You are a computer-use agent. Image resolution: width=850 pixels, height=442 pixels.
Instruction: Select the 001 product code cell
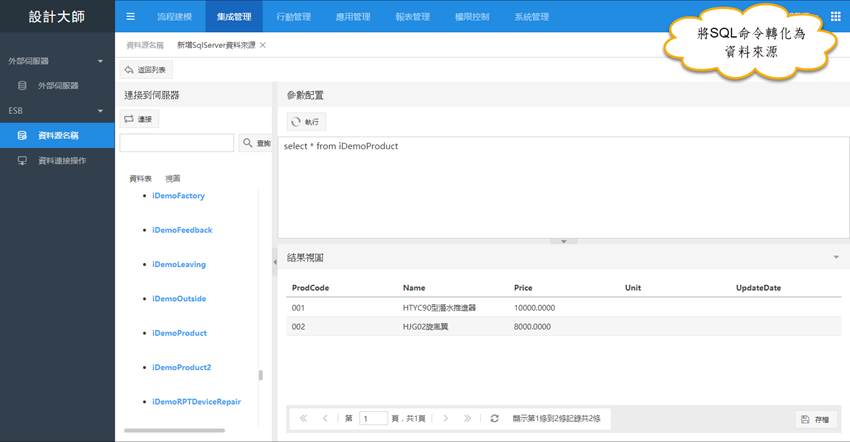[298, 308]
